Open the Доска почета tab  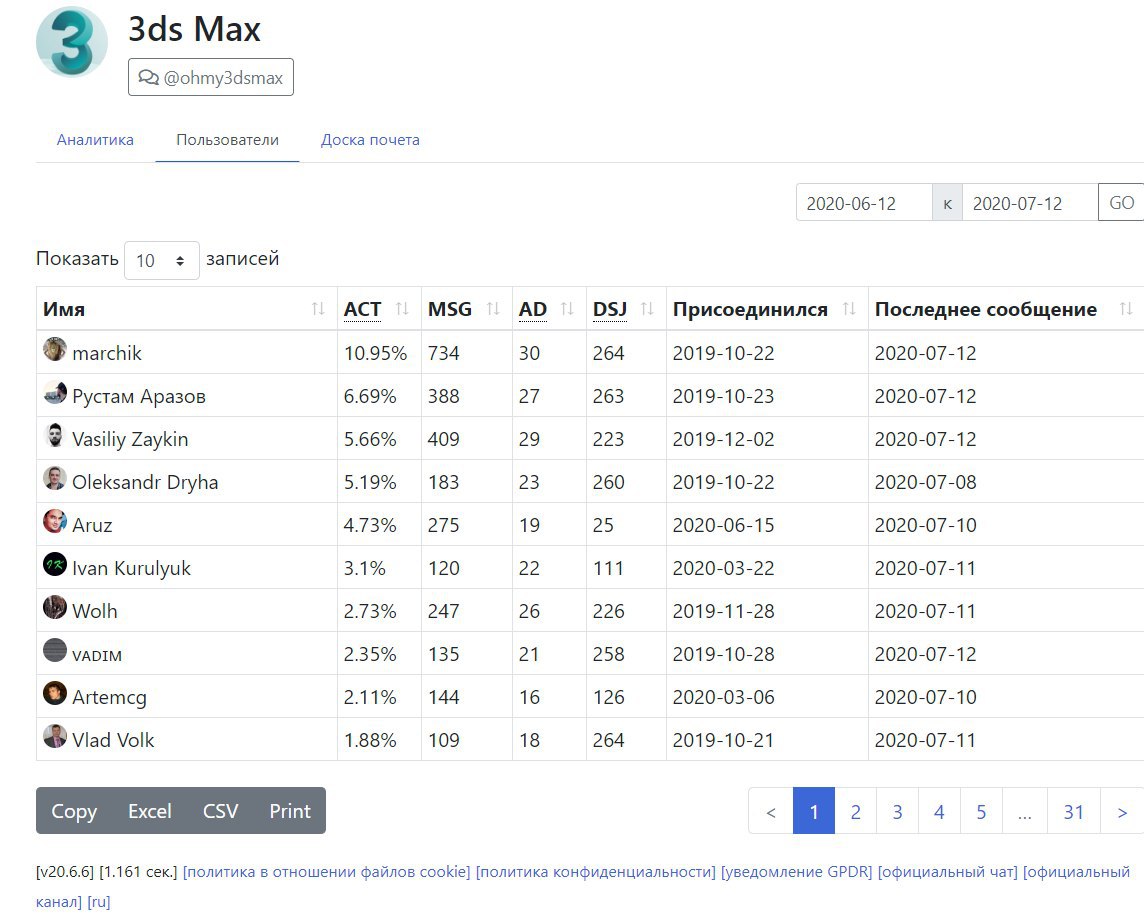pyautogui.click(x=371, y=139)
